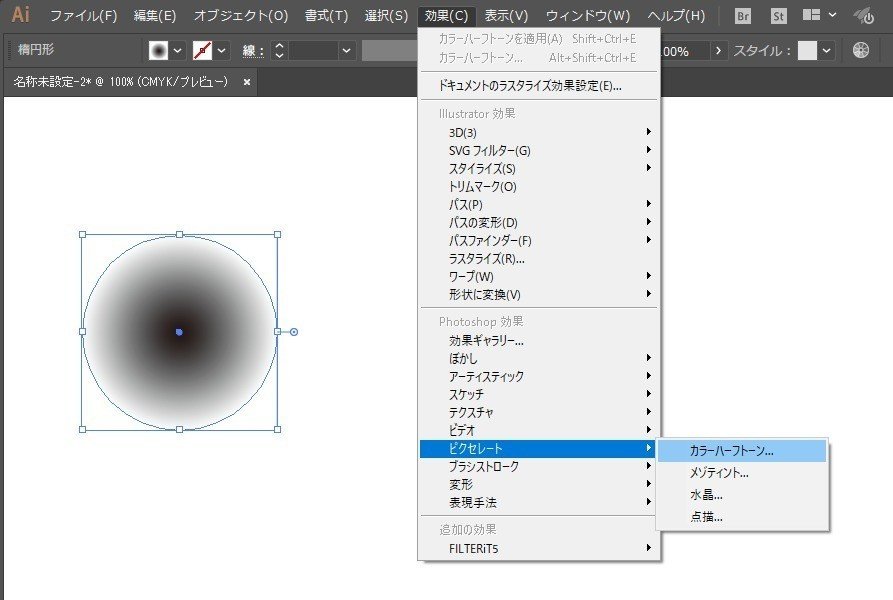The image size is (893, 600).
Task: Click the Ai logo in the title bar
Action: click(18, 15)
